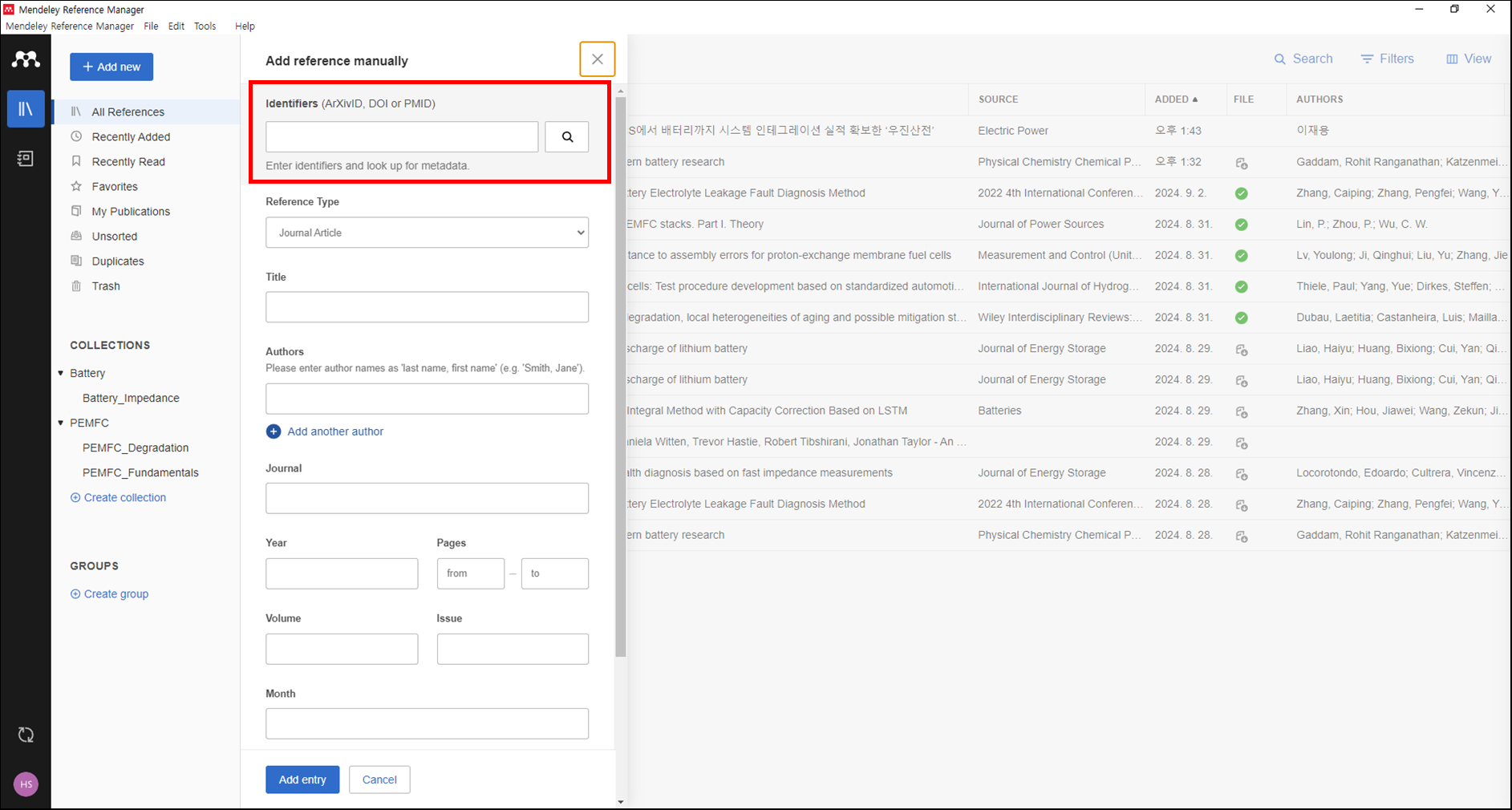Viewport: 1512px width, 810px height.
Task: Collapse the PEMFC collection
Action: pos(61,423)
